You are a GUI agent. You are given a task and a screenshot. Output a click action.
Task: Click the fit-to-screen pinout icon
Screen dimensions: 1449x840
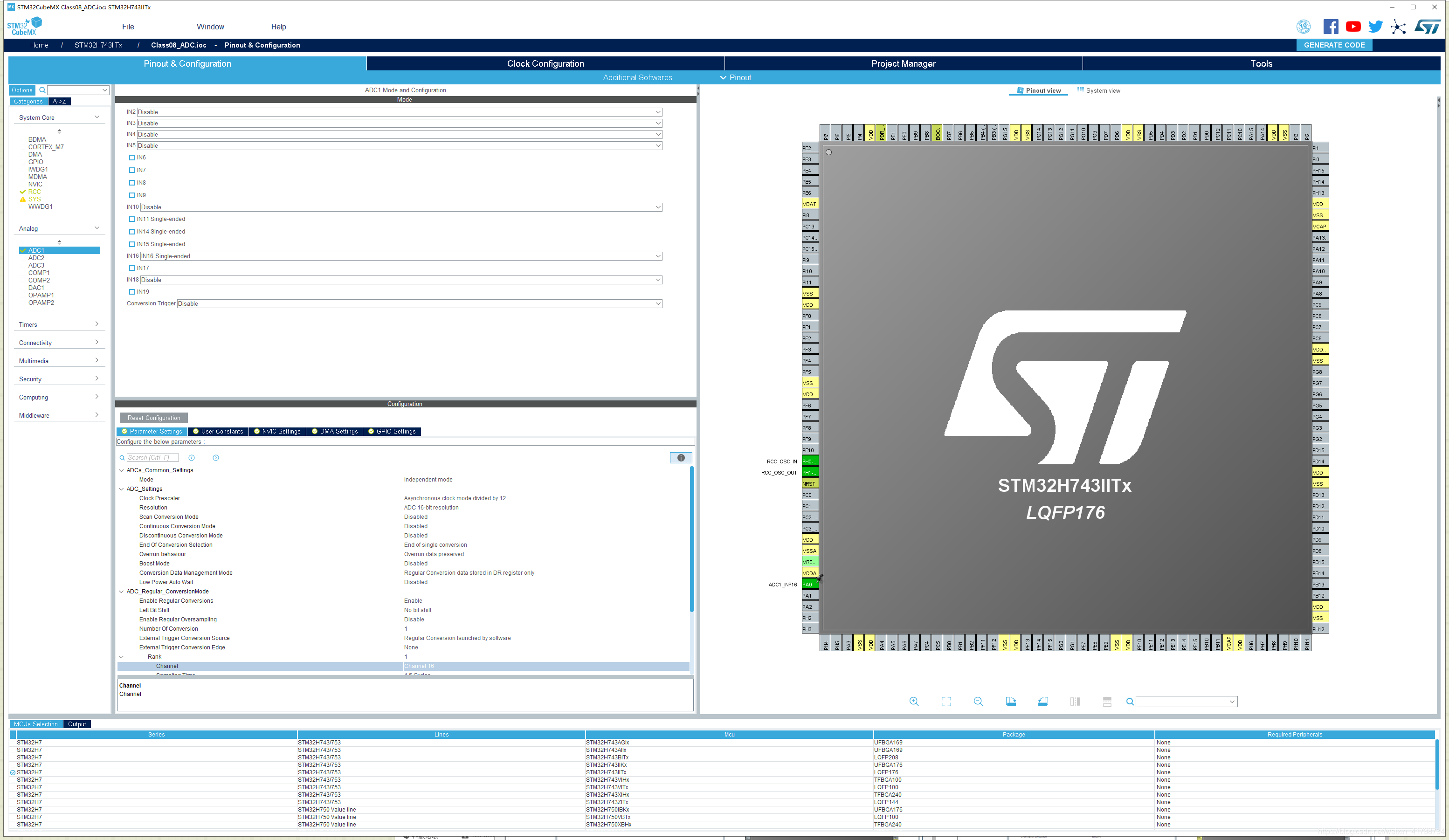[x=946, y=701]
